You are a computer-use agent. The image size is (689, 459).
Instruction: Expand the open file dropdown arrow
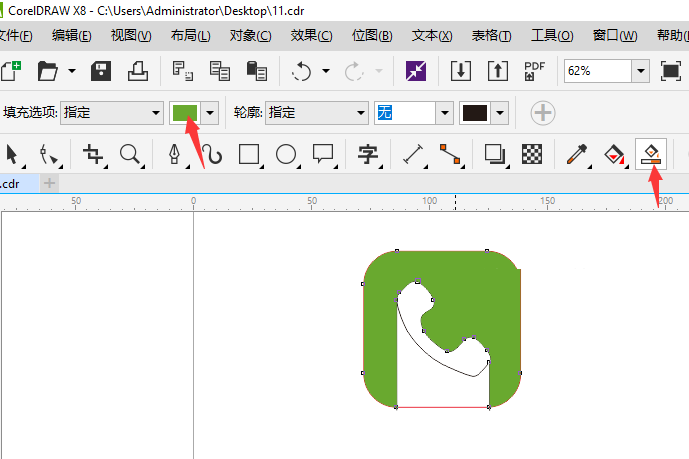pos(72,71)
